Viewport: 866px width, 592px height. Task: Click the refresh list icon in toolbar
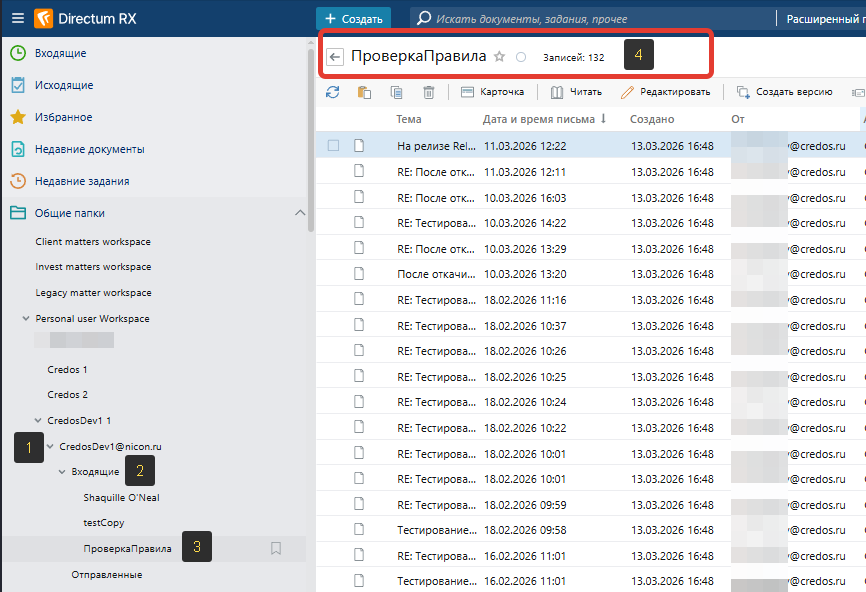333,92
